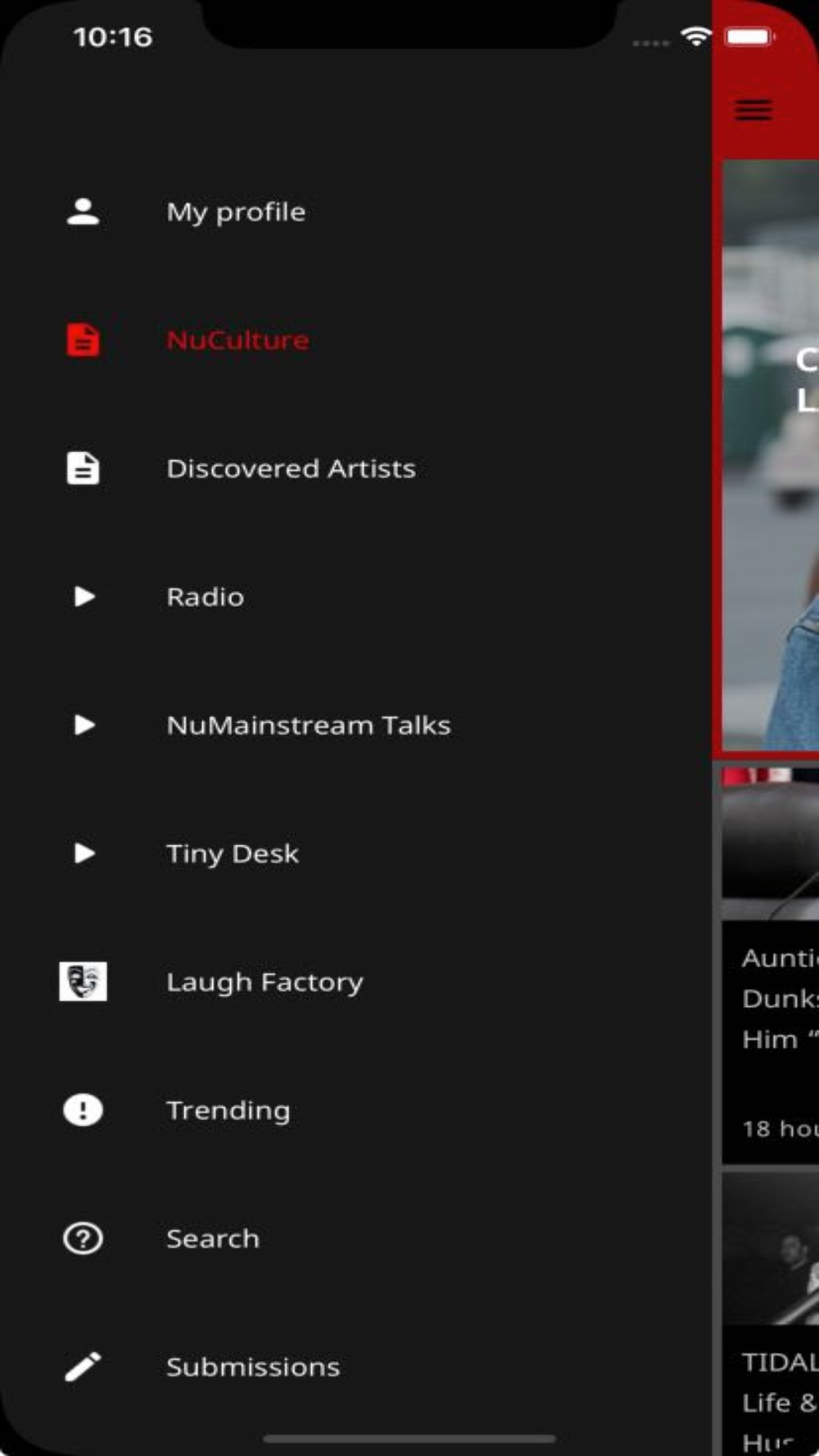Tap the TIDAL article thumbnail image
This screenshot has width=819, height=1456.
click(x=771, y=1249)
